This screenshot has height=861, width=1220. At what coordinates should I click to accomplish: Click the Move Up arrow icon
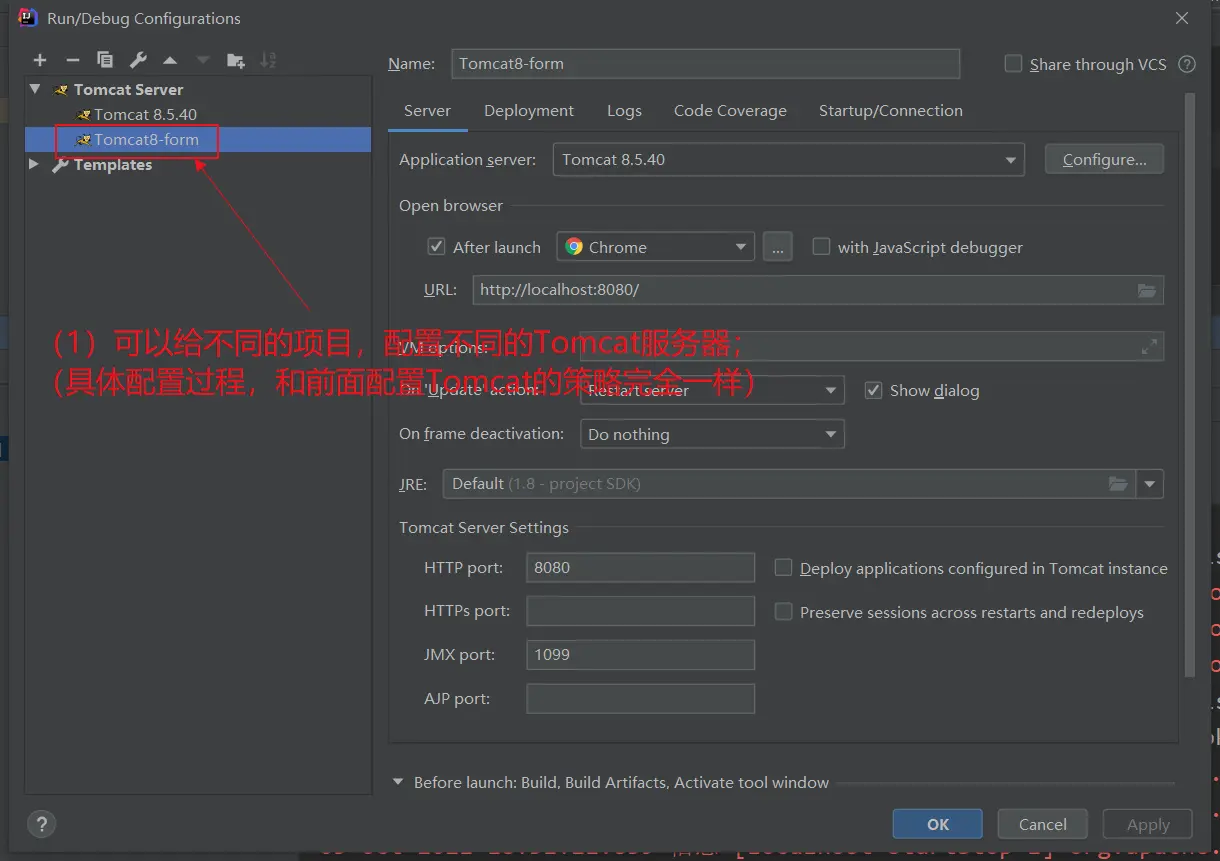point(170,61)
